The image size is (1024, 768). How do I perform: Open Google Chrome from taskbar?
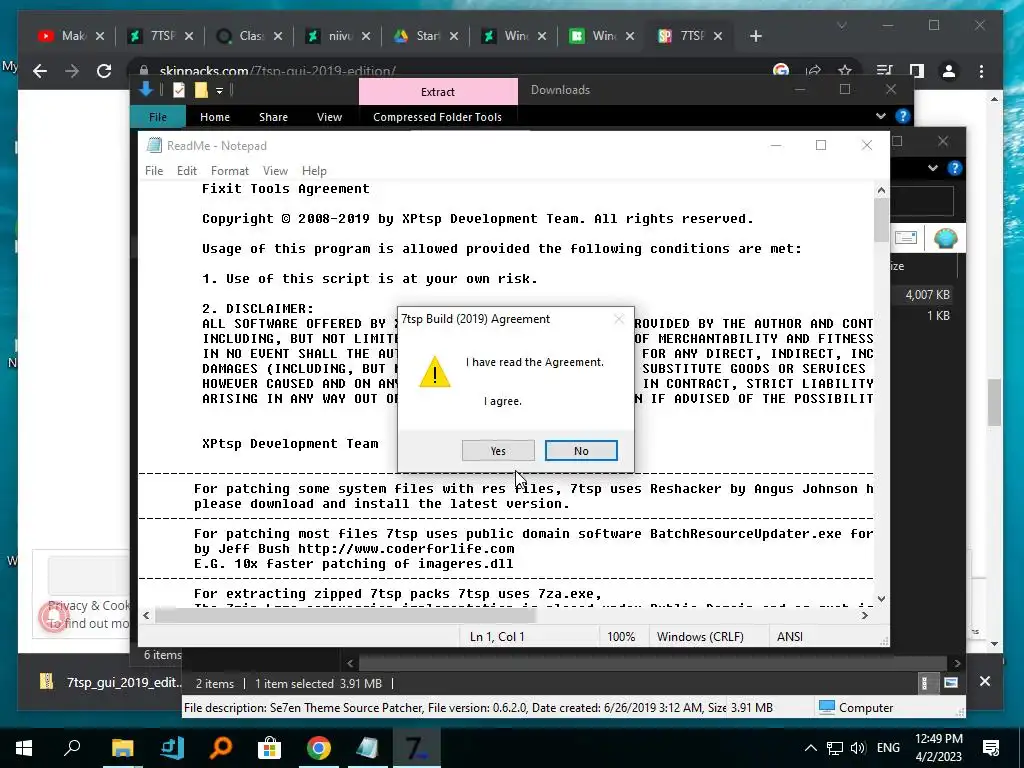(x=318, y=748)
